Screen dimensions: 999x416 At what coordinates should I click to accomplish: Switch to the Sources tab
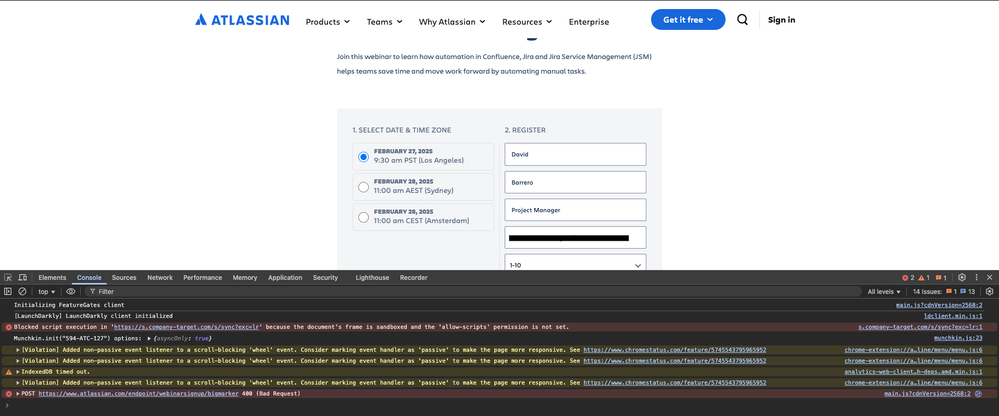tap(124, 278)
